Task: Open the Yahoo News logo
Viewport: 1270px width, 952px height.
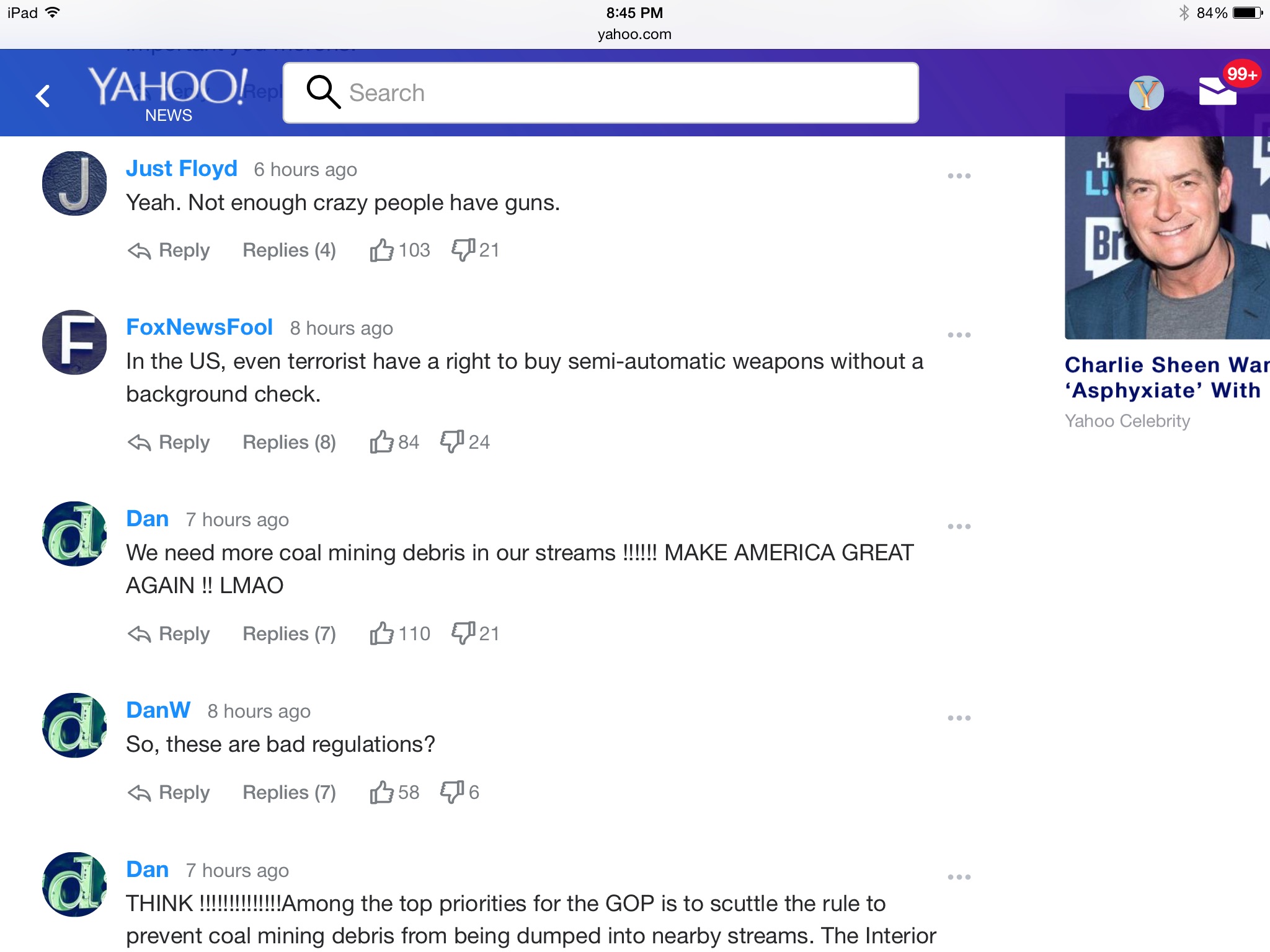Action: (168, 94)
